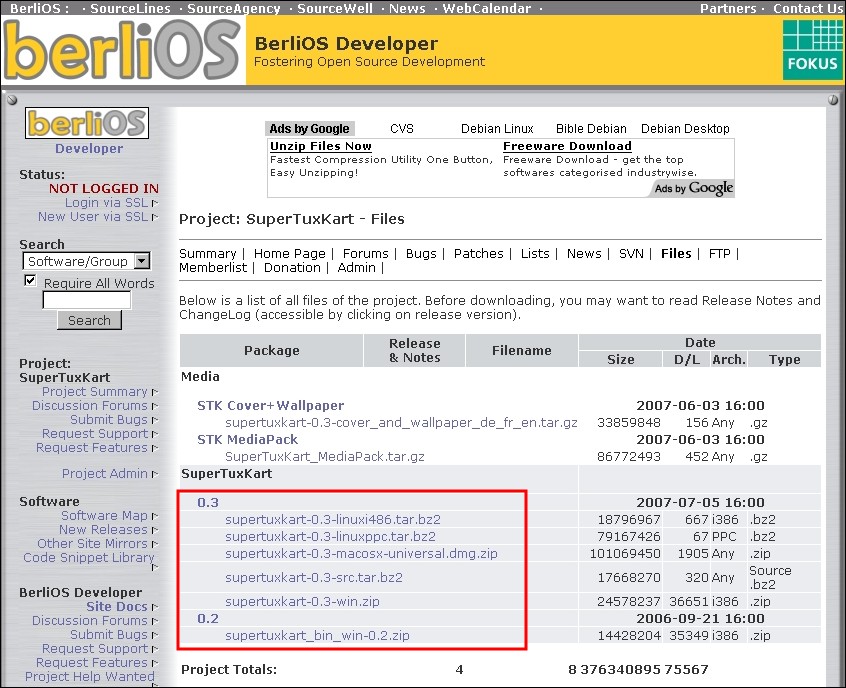This screenshot has height=688, width=846.
Task: Open STK Cover+Wallpaper release notes
Action: point(270,406)
